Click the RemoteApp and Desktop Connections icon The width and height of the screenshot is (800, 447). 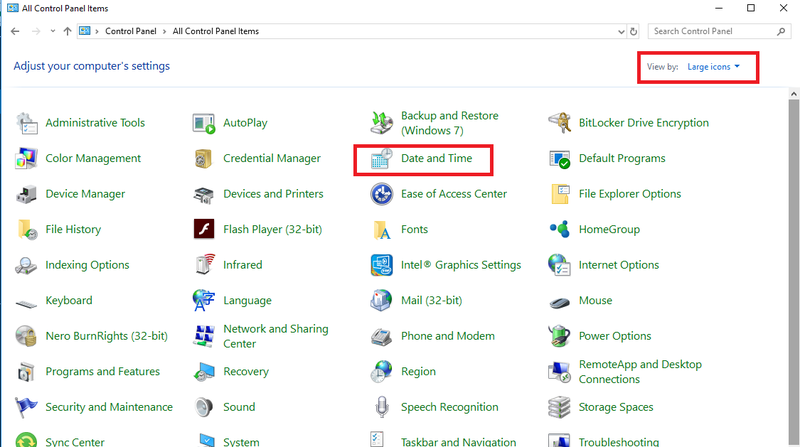click(x=559, y=372)
